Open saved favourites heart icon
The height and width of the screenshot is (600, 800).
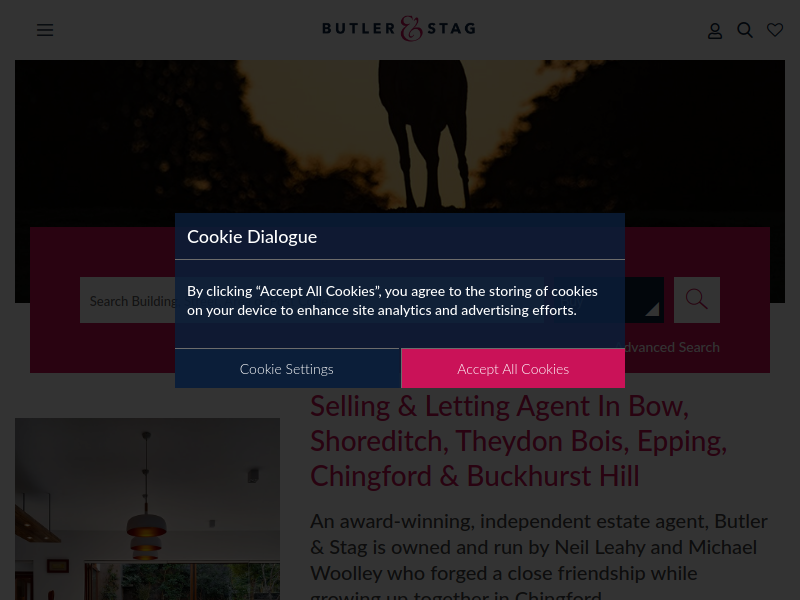pos(775,30)
